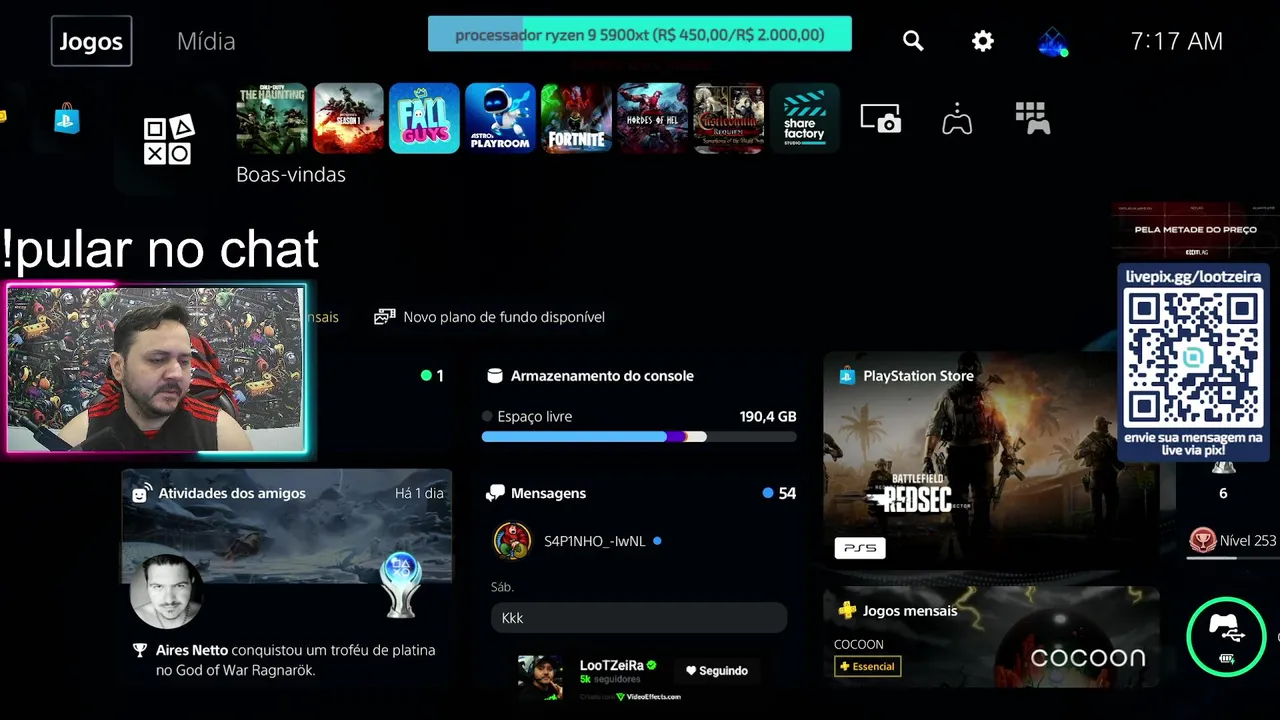Open Aires Netto's profile picture
This screenshot has height=720, width=1280.
pos(167,591)
